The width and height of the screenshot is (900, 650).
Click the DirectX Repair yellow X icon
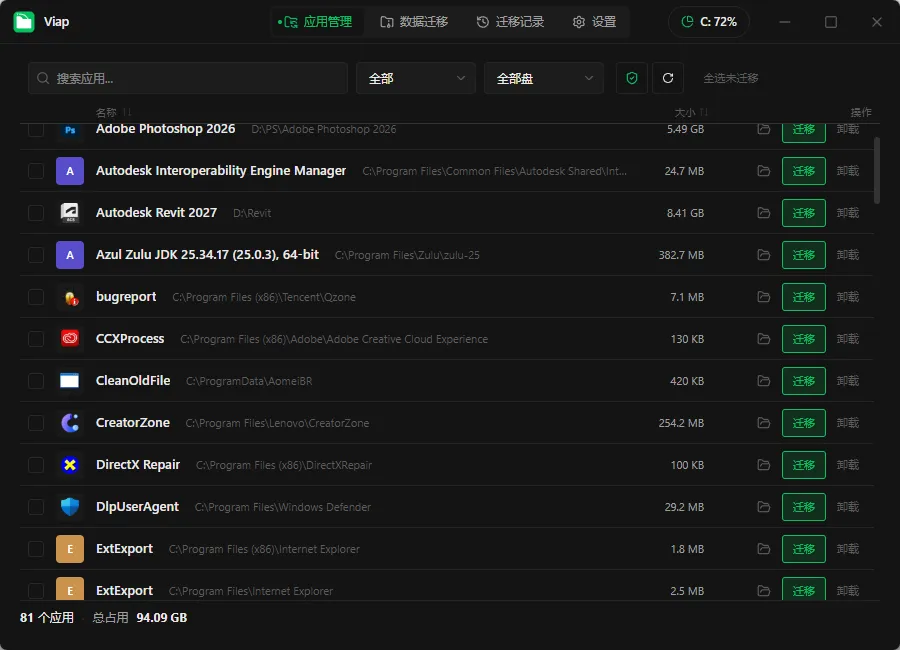(70, 465)
